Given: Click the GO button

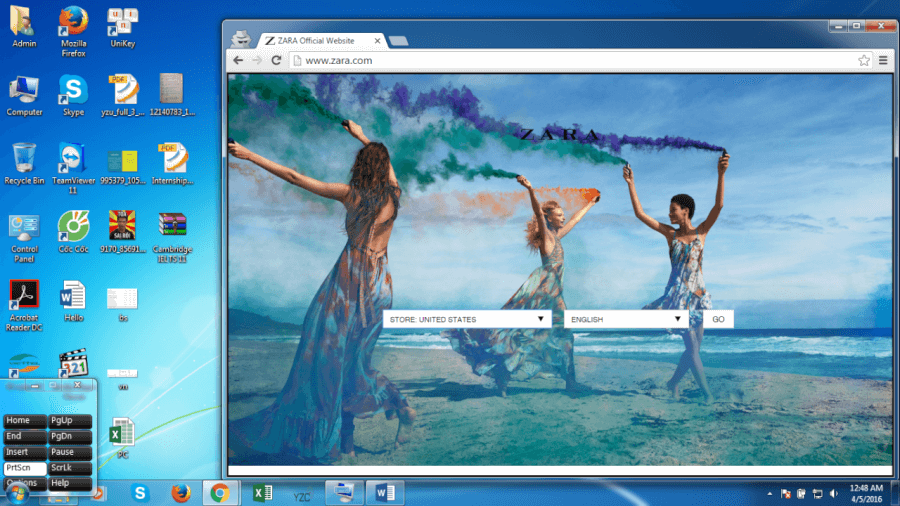Looking at the screenshot, I should [x=718, y=319].
